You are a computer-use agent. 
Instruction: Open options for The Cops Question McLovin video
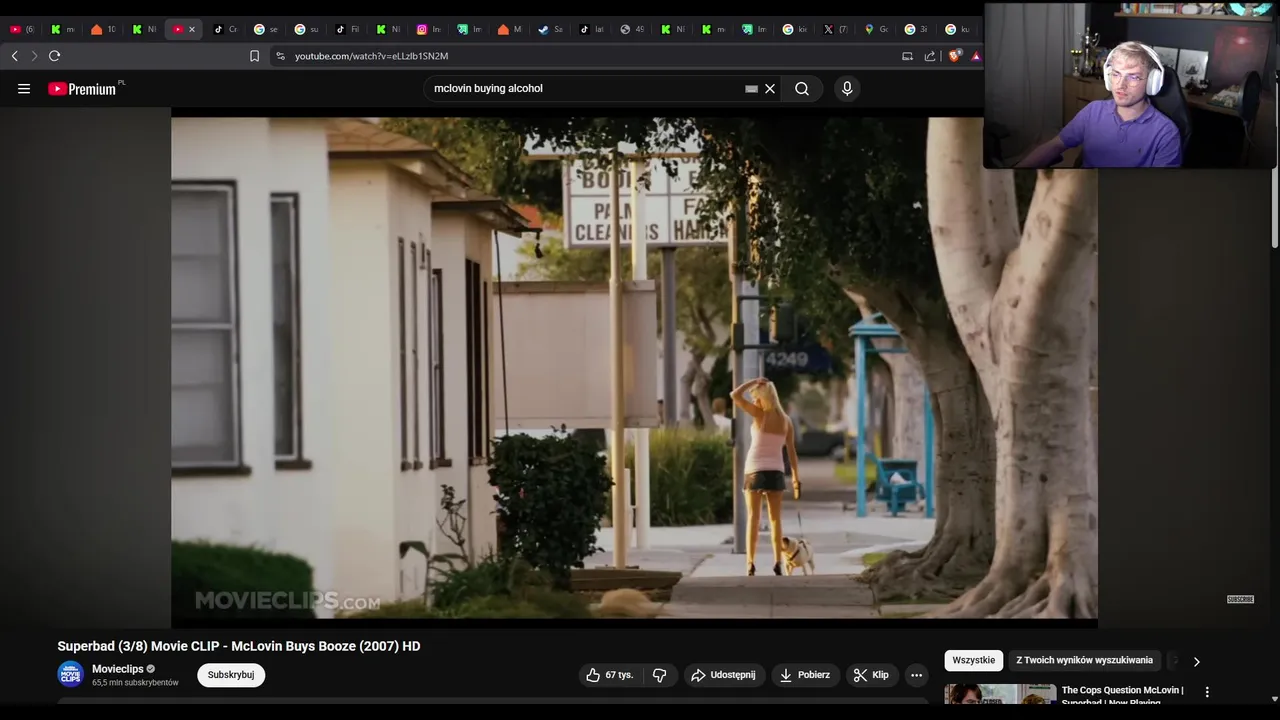click(1207, 691)
